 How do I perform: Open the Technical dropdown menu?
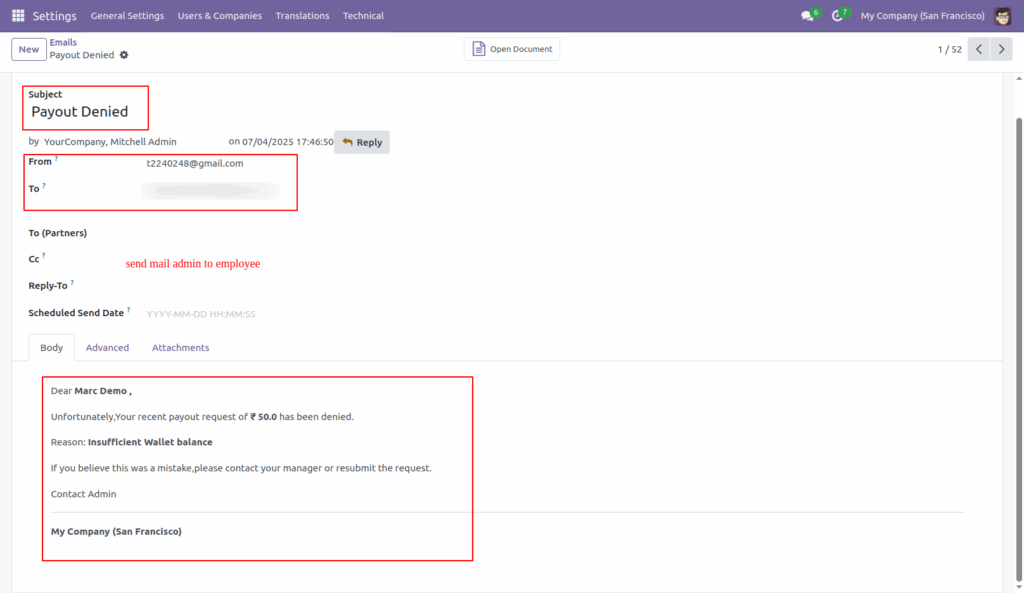(363, 15)
